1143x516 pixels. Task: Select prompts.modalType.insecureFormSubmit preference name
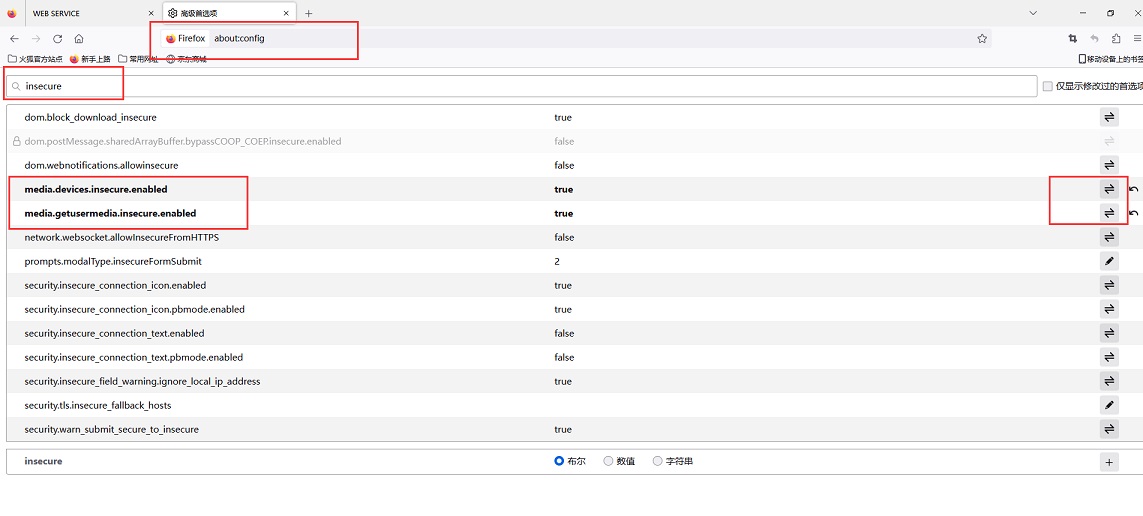(x=113, y=261)
